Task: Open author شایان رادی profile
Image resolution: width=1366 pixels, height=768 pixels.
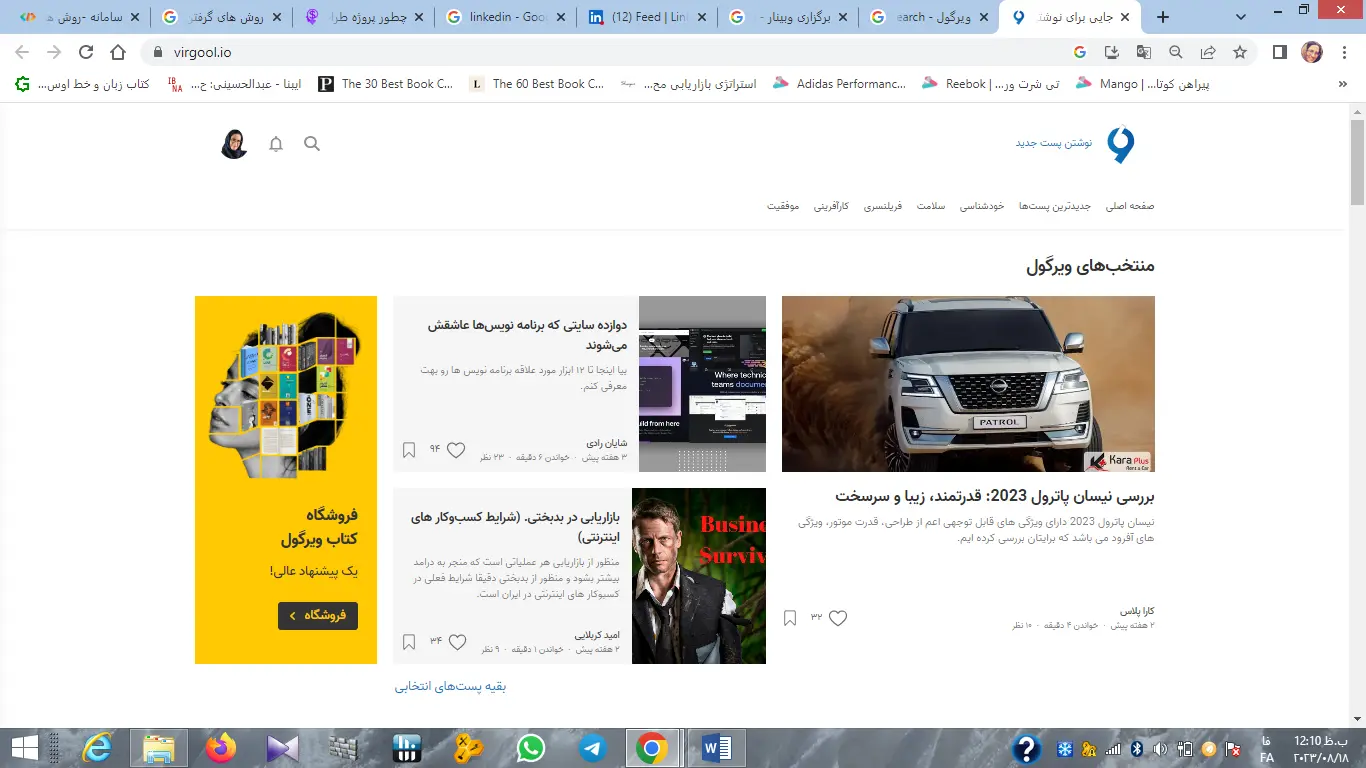Action: tap(607, 443)
